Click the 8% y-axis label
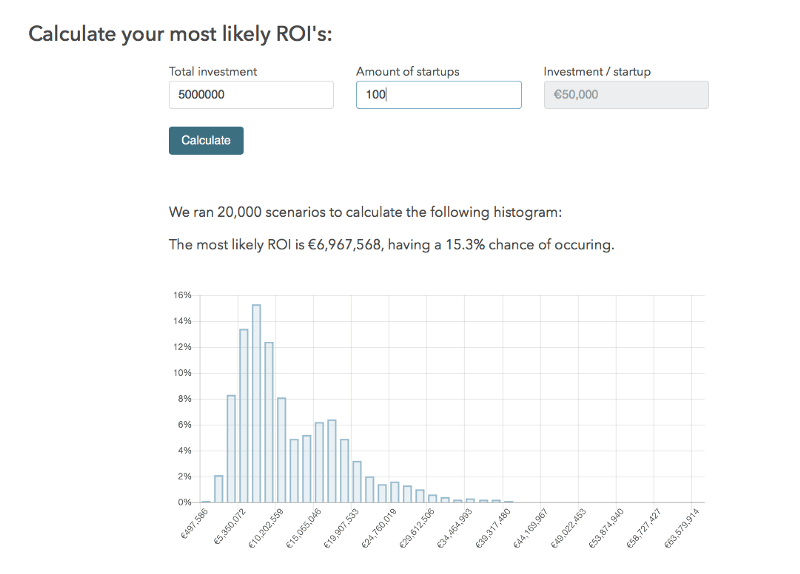This screenshot has width=800, height=574. pos(184,399)
